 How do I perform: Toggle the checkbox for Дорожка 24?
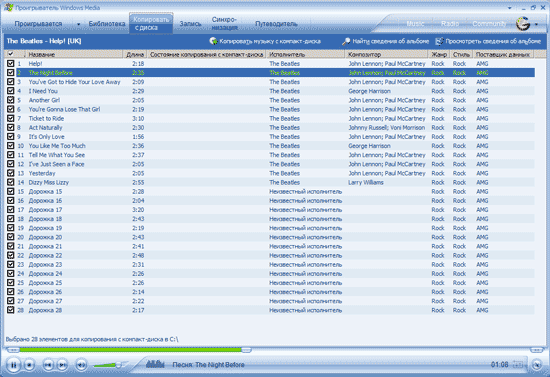[11, 274]
